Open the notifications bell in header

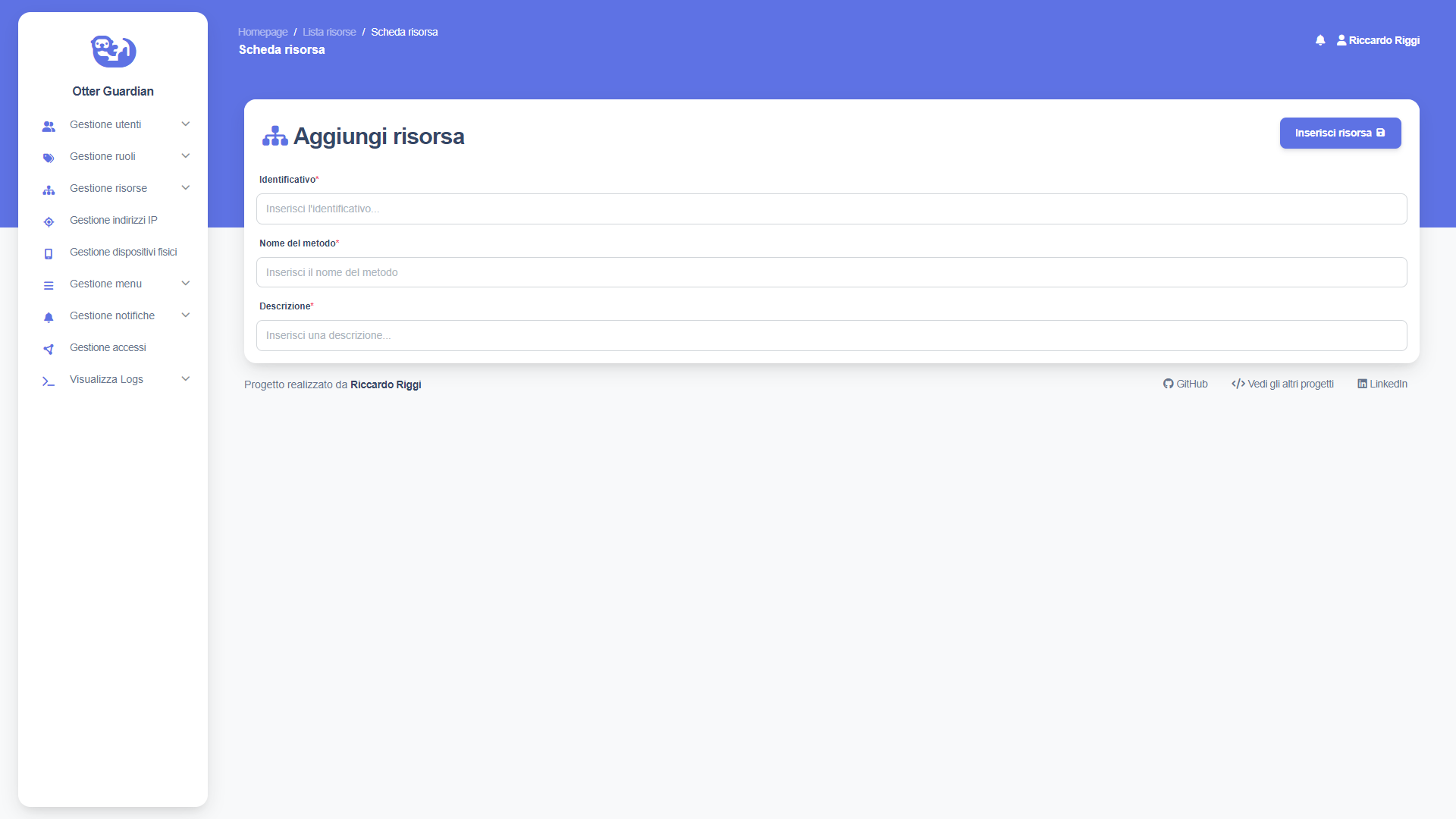(x=1320, y=40)
